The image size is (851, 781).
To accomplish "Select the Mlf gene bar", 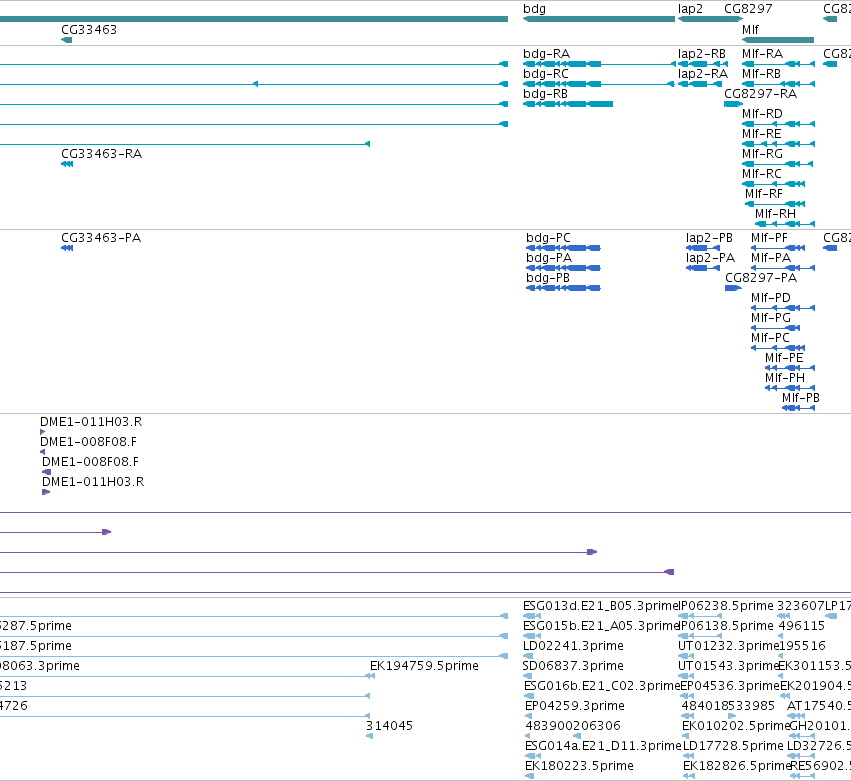I will pyautogui.click(x=778, y=40).
